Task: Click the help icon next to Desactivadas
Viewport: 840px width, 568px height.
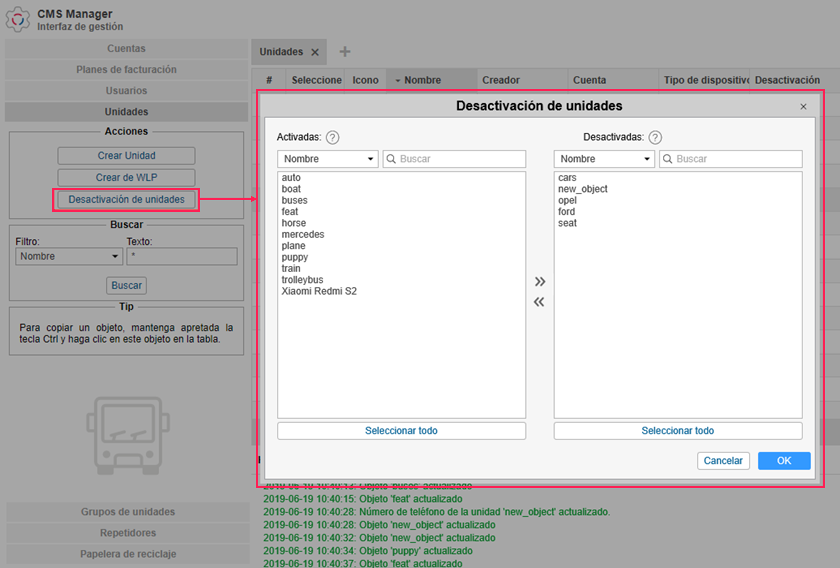Action: coord(655,138)
